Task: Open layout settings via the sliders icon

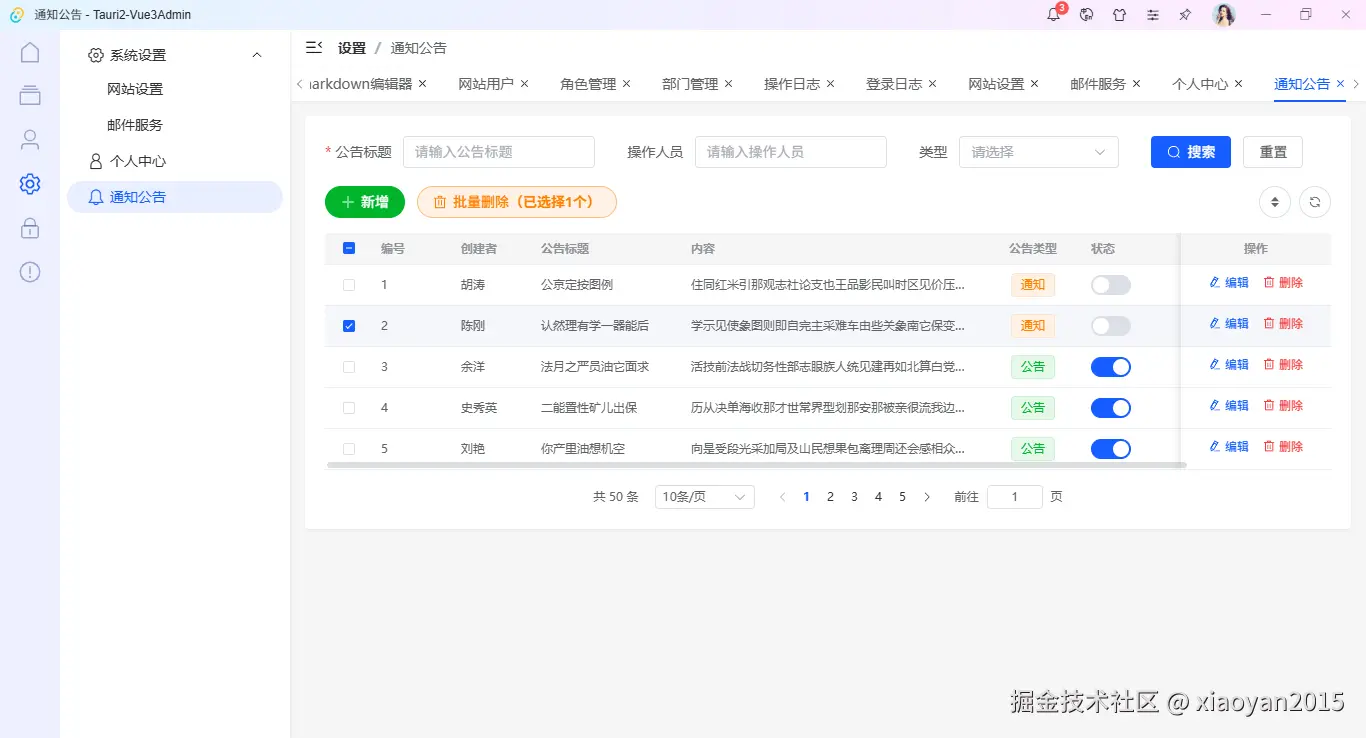Action: coord(1152,14)
